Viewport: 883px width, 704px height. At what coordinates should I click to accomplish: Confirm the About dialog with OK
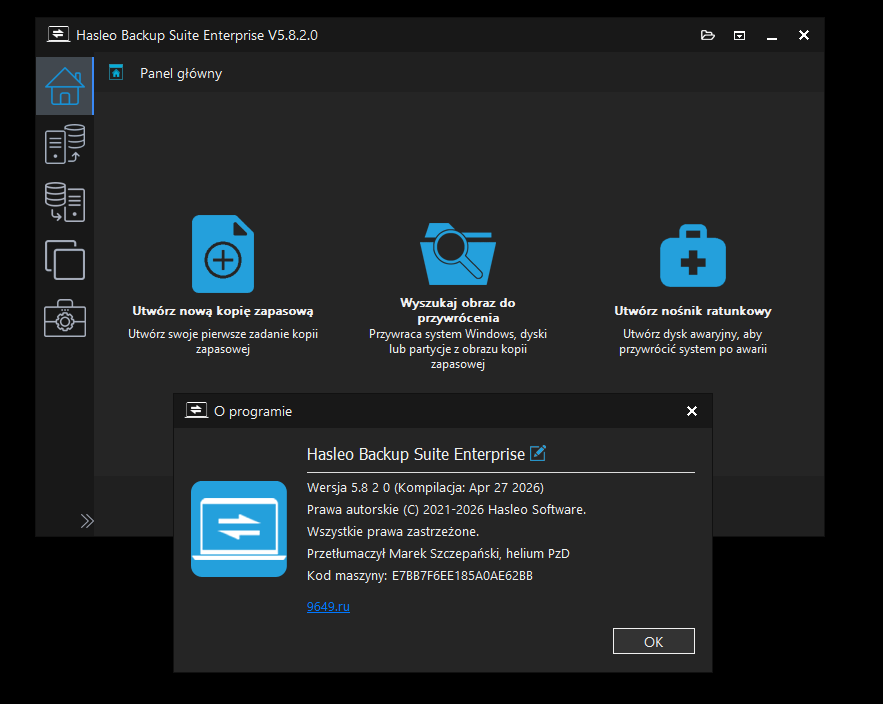coord(654,641)
